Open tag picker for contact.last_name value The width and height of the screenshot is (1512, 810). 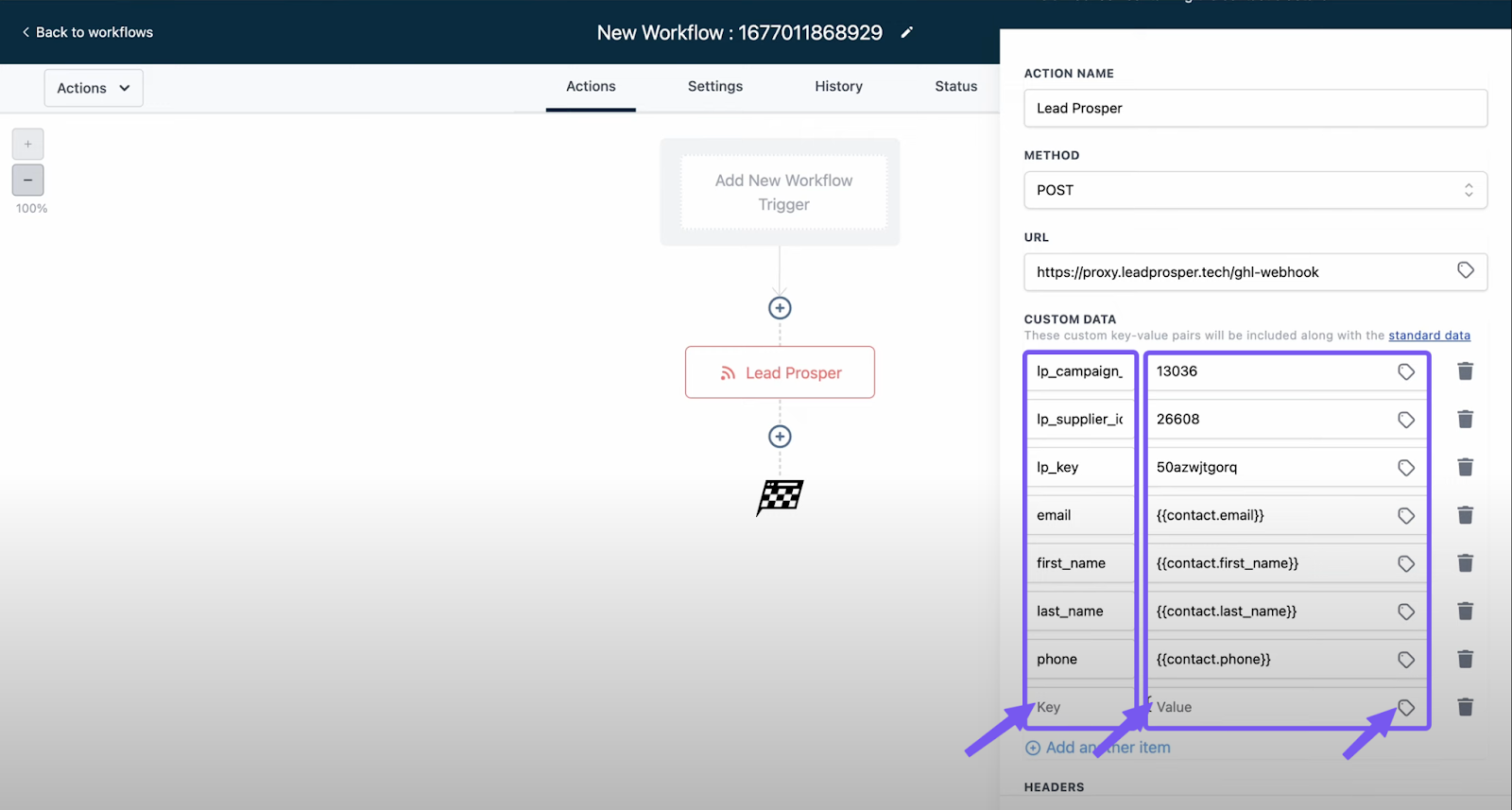click(1406, 612)
